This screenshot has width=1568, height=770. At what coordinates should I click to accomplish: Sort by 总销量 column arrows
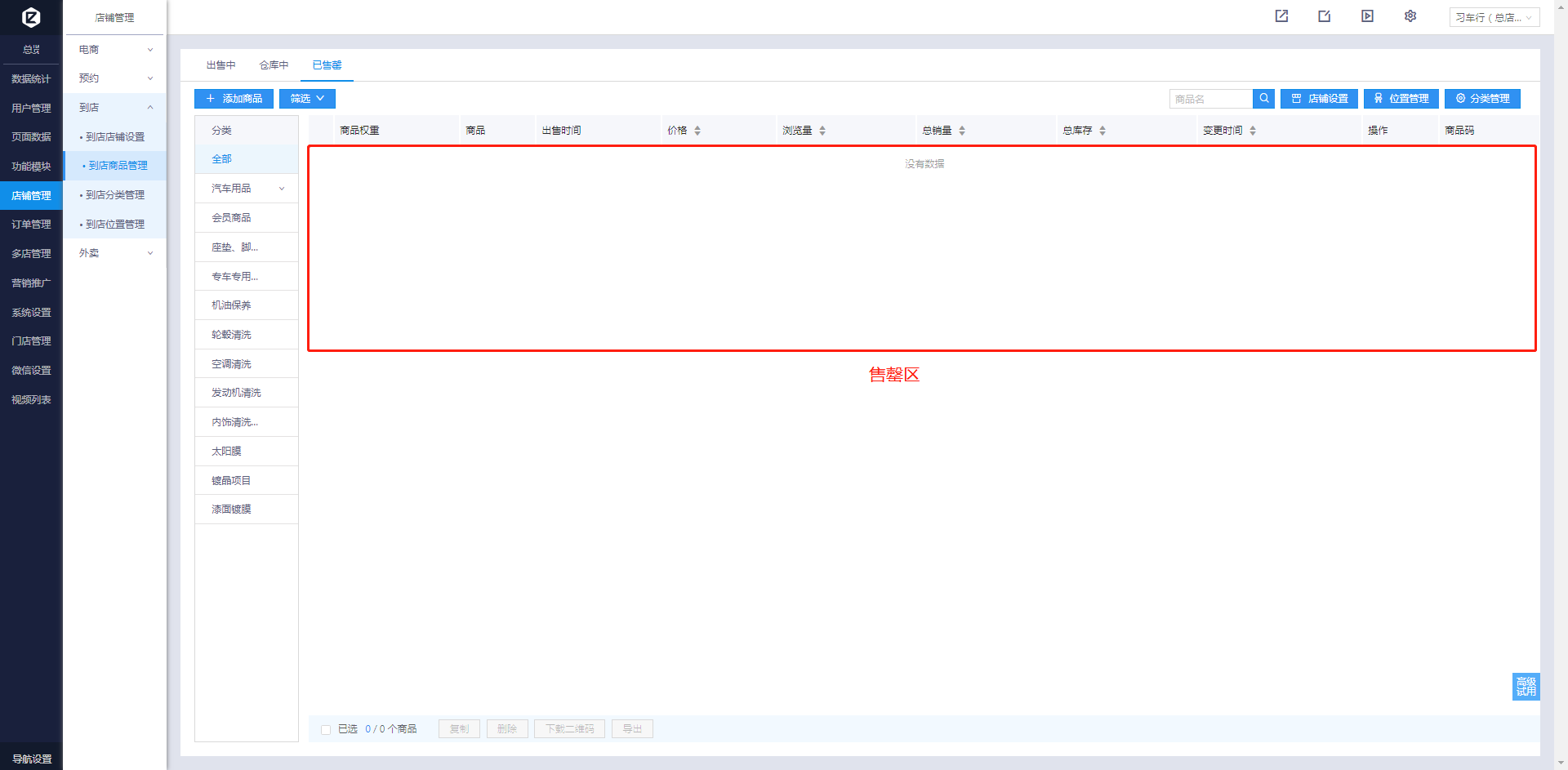(x=962, y=131)
